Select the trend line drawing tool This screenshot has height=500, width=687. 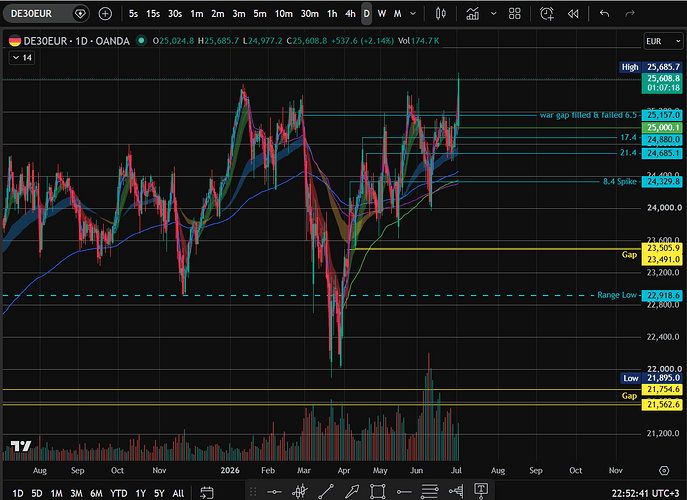click(326, 491)
